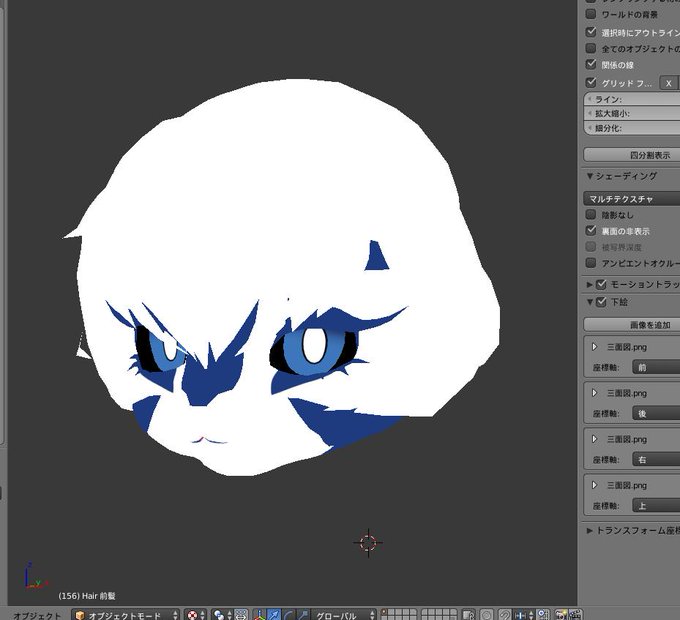Toggle the X axis grid button

coord(669,83)
